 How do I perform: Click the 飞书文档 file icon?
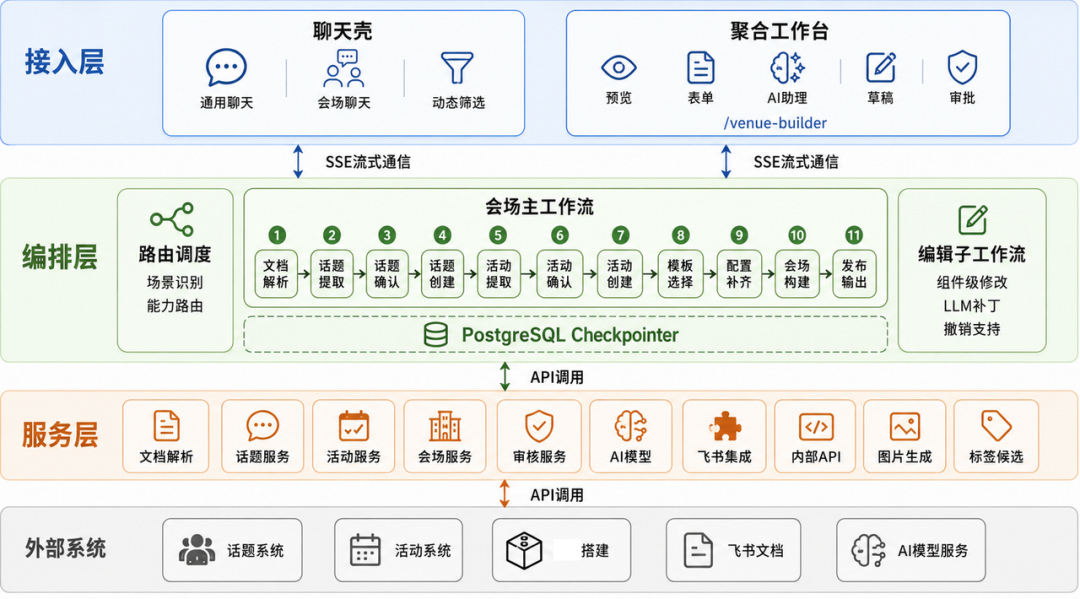(x=698, y=550)
